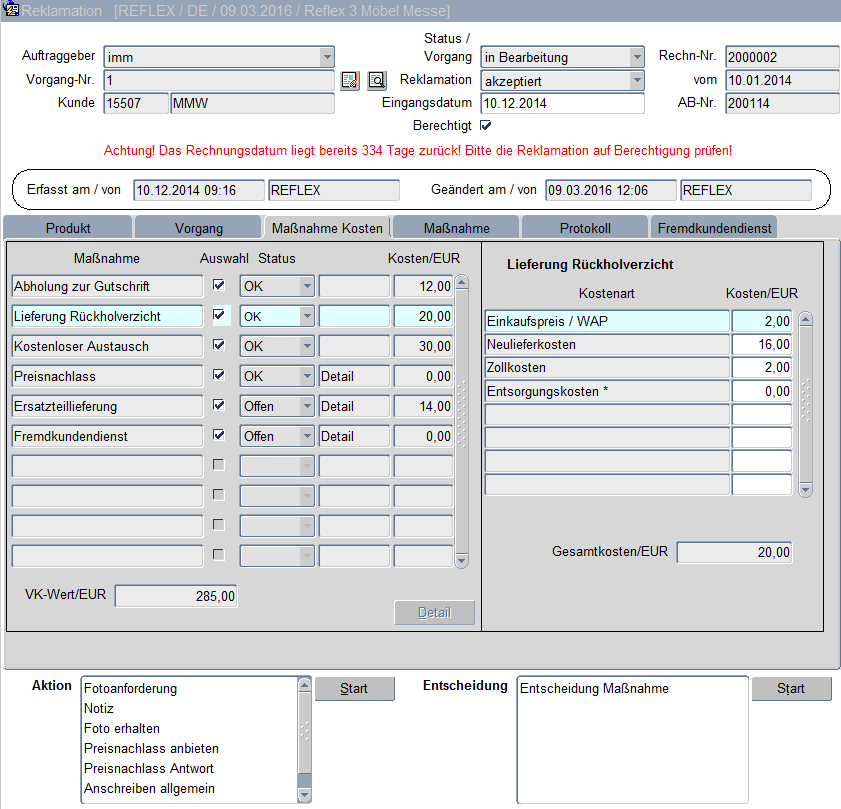841x809 pixels.
Task: Select Entscheidung Maßnahme in the Entscheidung list
Action: point(595,688)
